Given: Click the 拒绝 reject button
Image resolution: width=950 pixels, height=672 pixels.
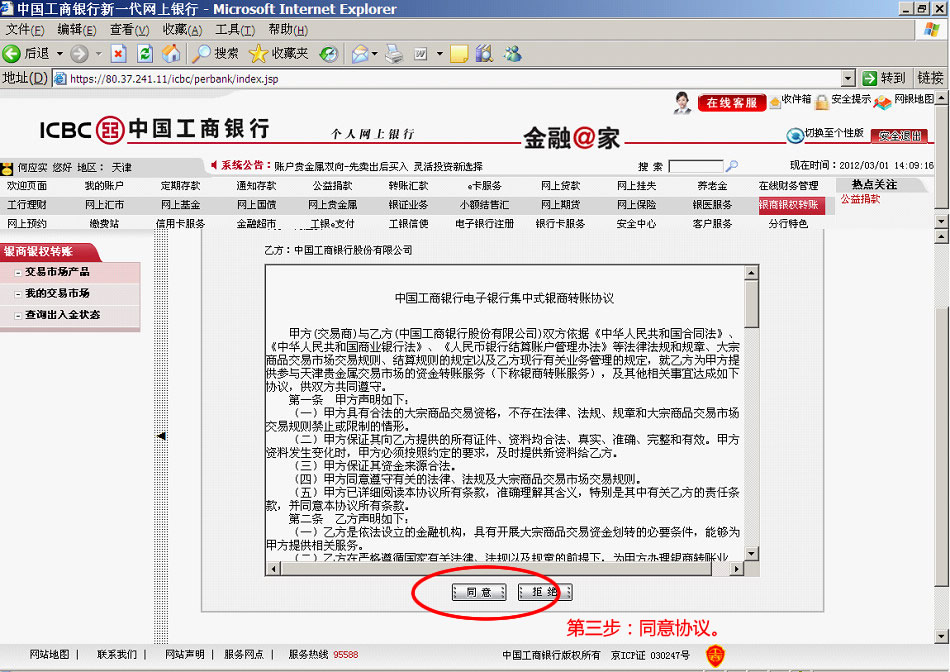Looking at the screenshot, I should pos(545,592).
